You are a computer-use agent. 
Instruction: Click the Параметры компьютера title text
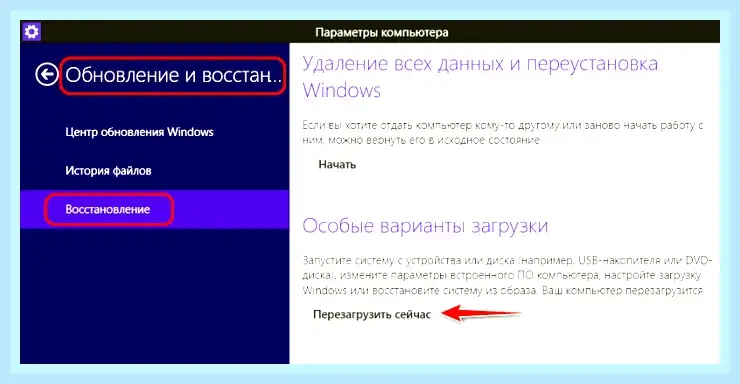(x=381, y=33)
